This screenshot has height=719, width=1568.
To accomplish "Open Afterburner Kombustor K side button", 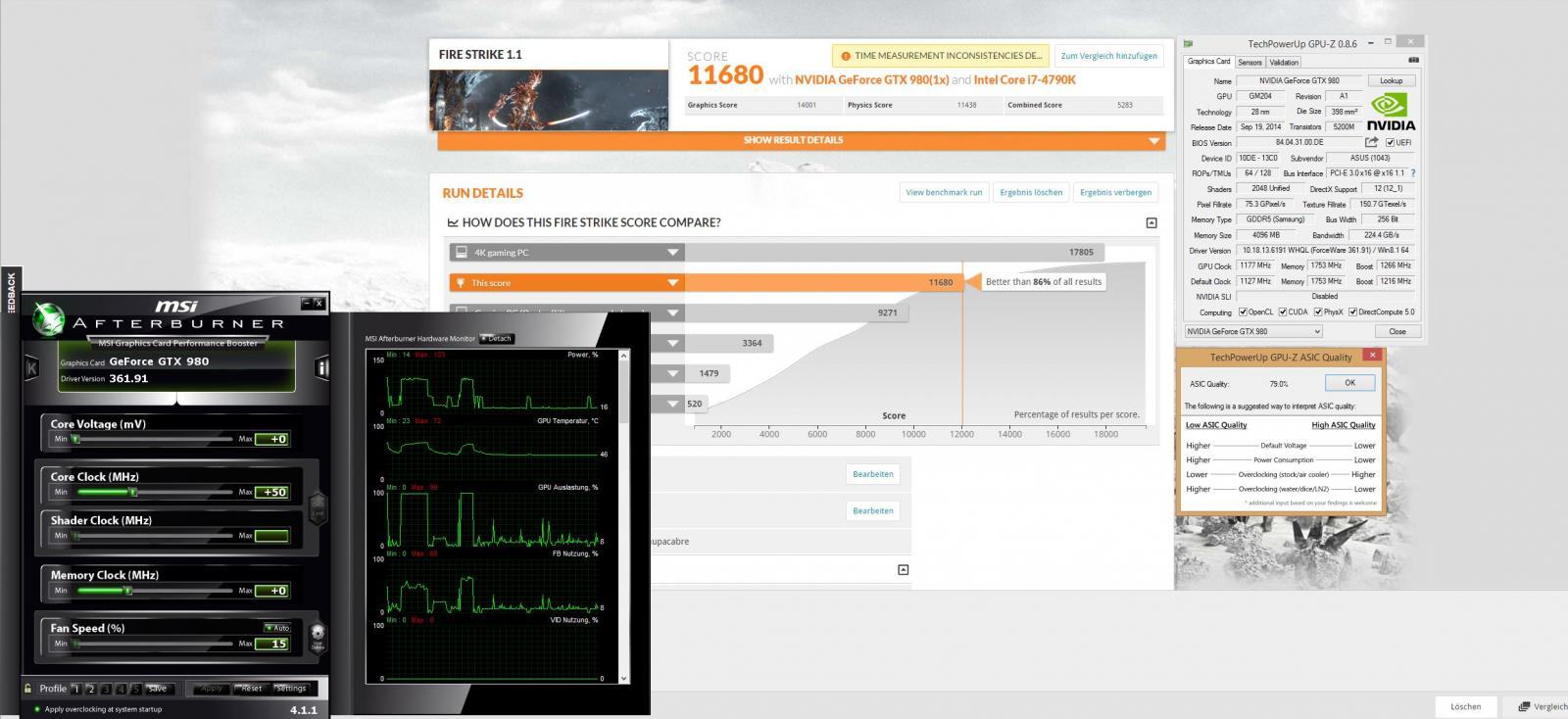I will click(31, 368).
